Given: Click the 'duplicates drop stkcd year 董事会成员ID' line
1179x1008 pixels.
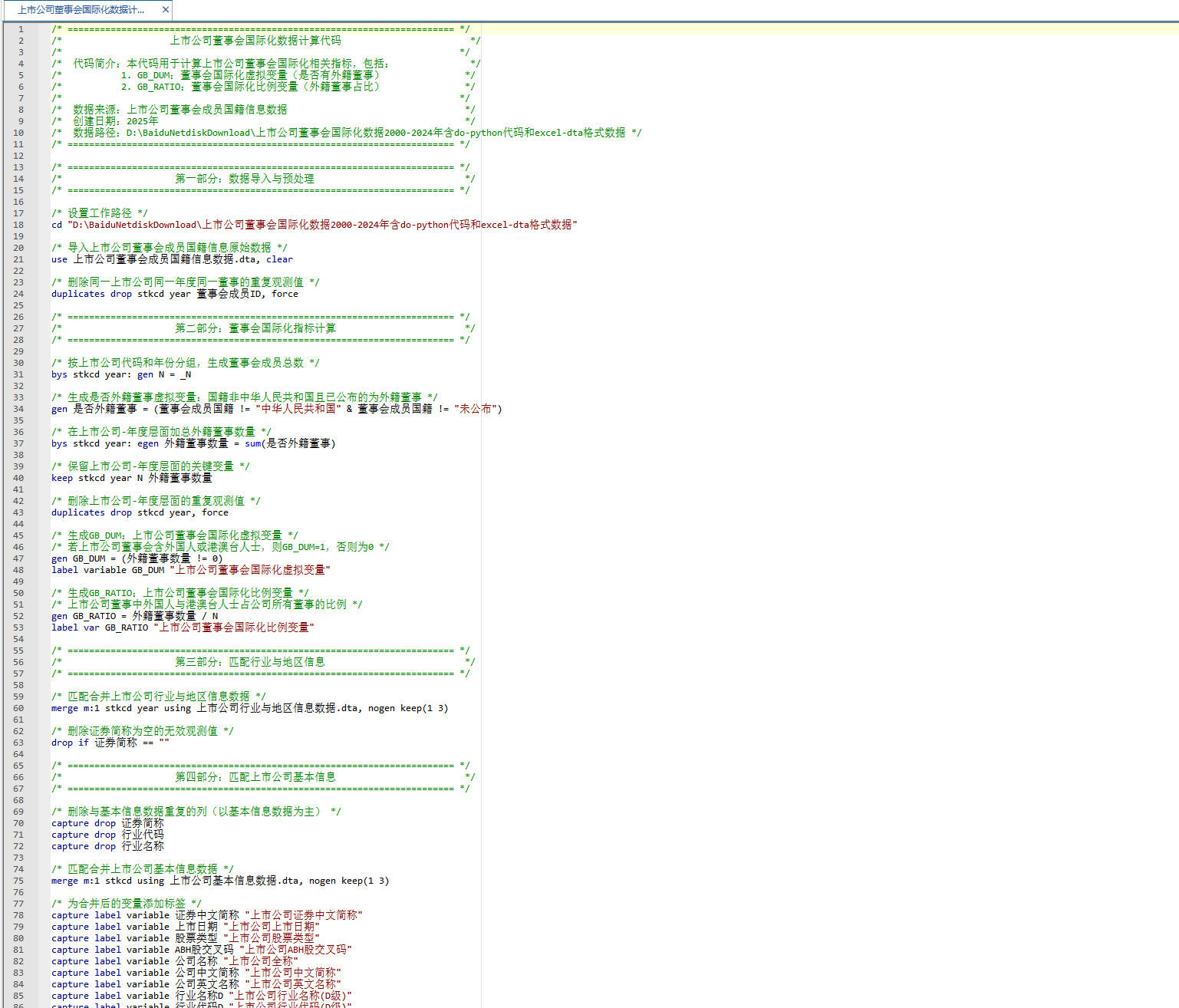Looking at the screenshot, I should 175,294.
